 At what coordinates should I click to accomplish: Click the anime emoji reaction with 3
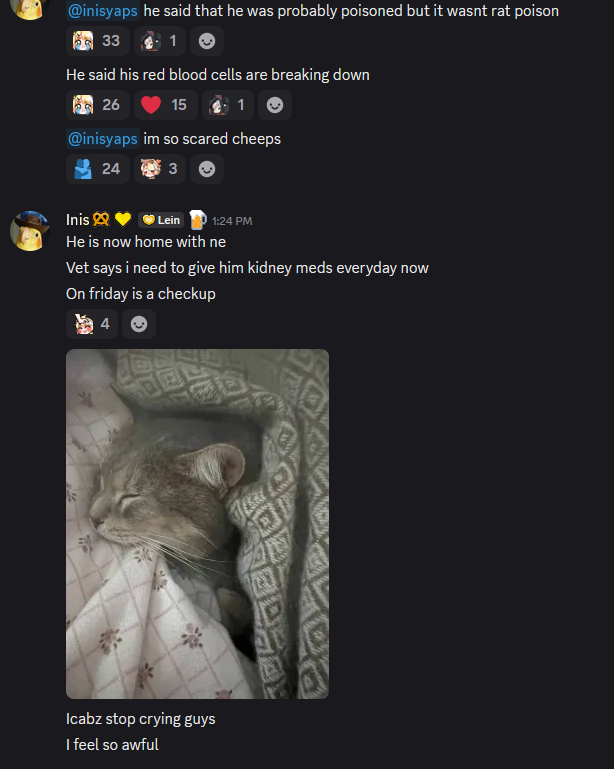click(x=160, y=169)
